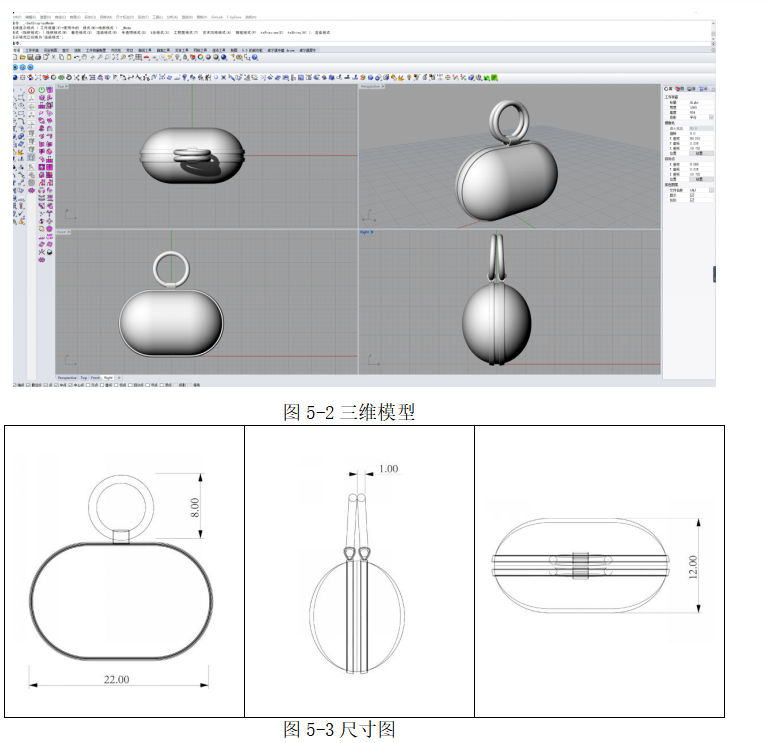Toggle wallpaper 显示 checkbox in properties

pos(692,195)
